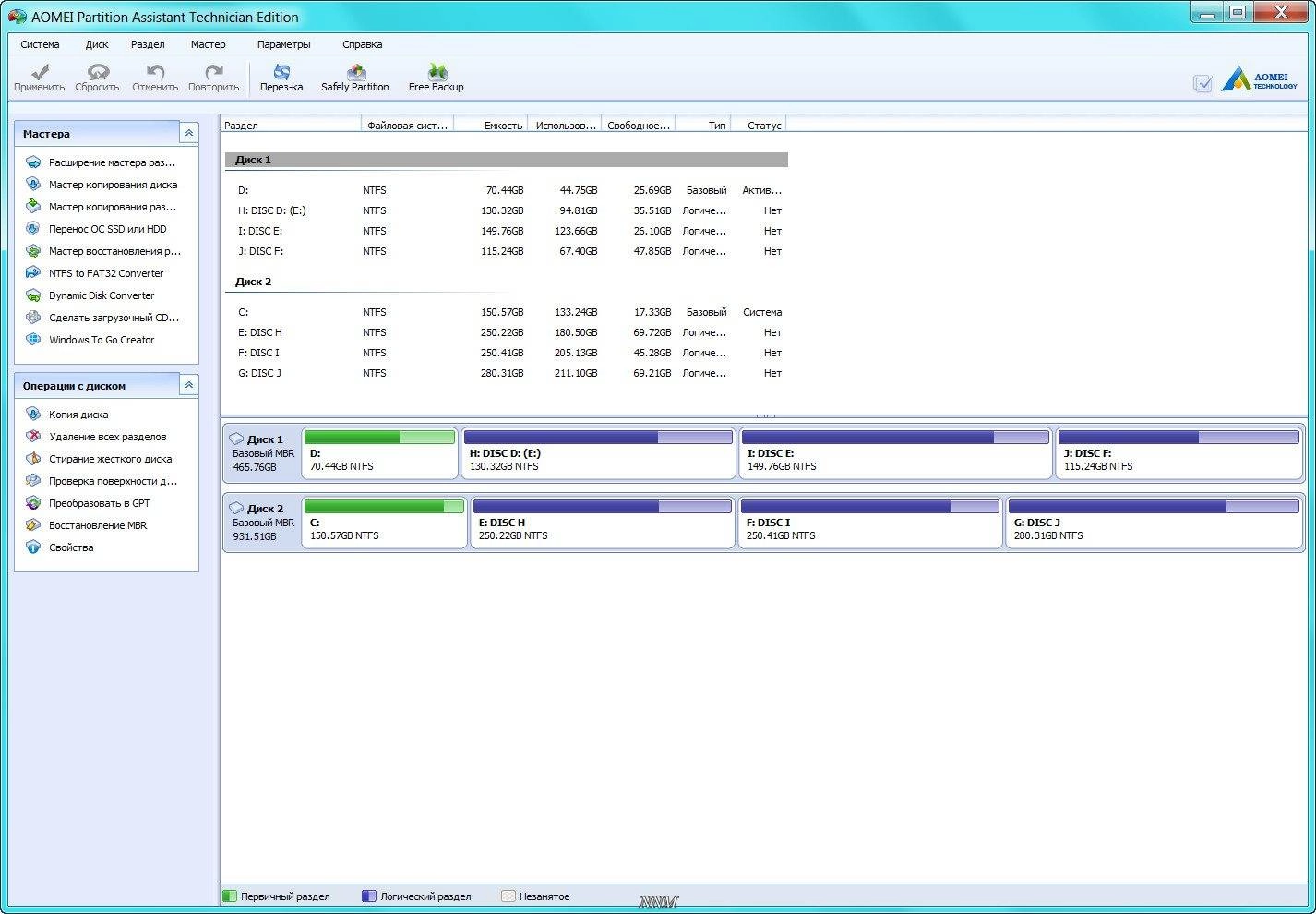Click the Тип column header
Screen dimensions: 1316x914
703,125
